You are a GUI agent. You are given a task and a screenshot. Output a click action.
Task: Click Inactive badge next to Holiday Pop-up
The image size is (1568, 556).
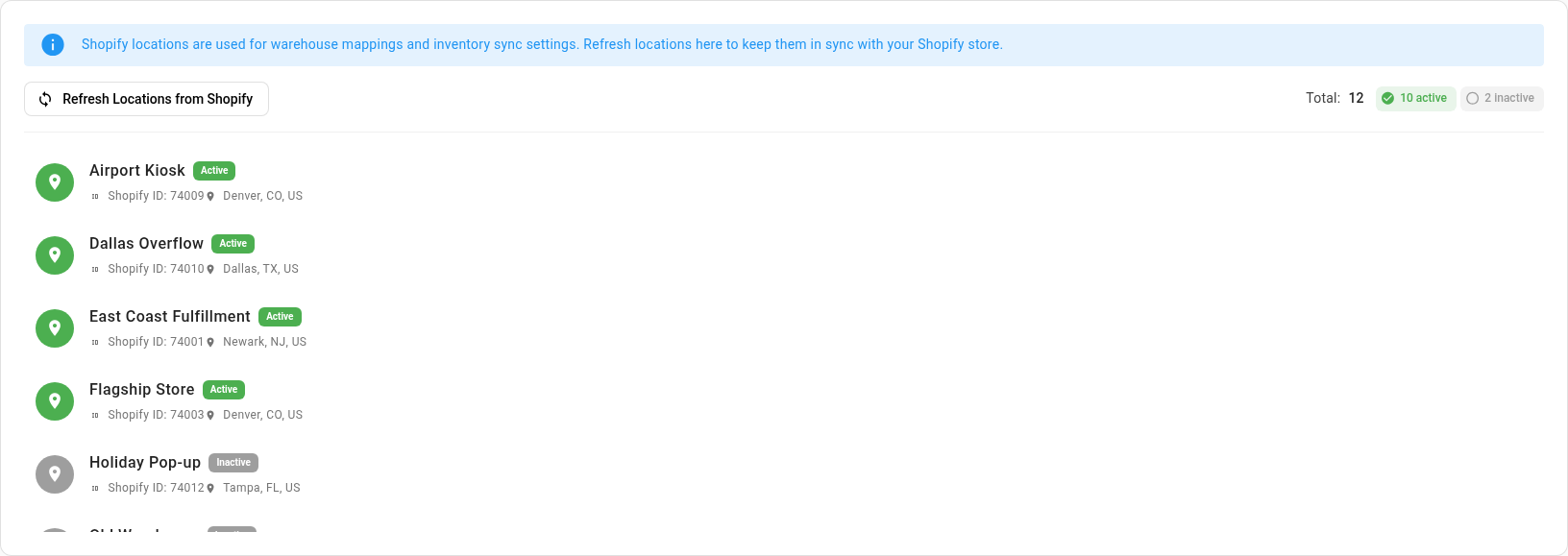(233, 463)
